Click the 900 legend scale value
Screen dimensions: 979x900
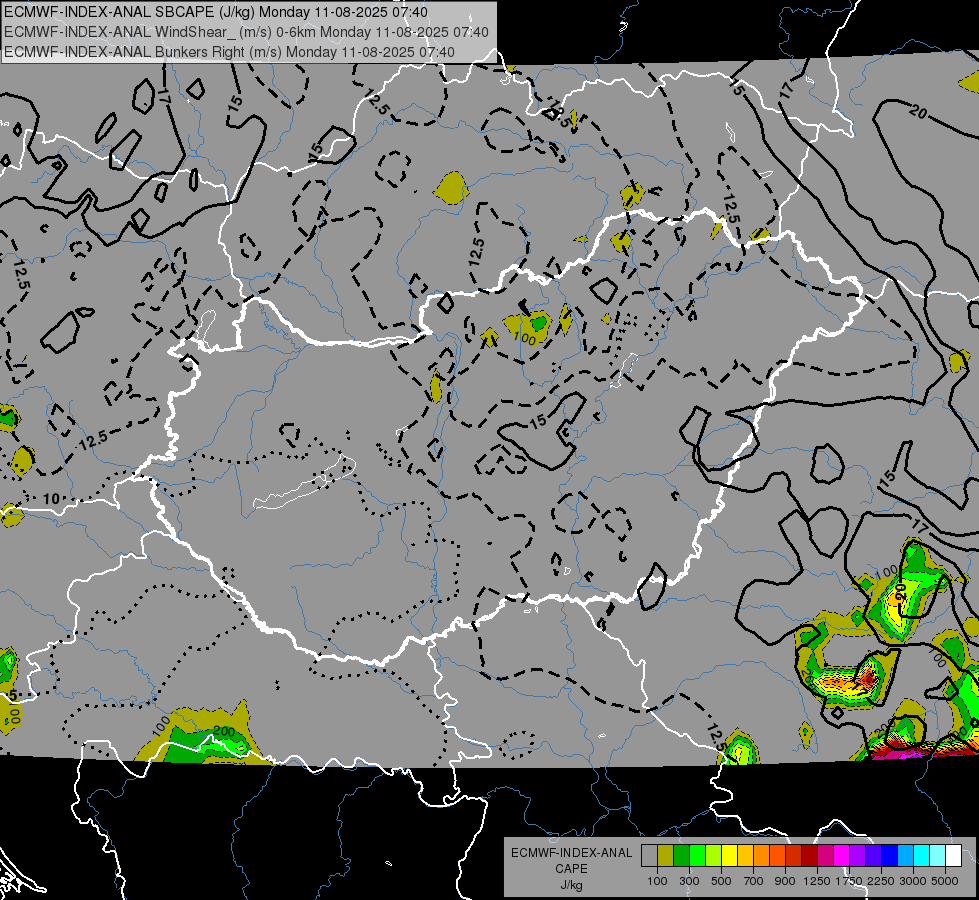(x=785, y=881)
